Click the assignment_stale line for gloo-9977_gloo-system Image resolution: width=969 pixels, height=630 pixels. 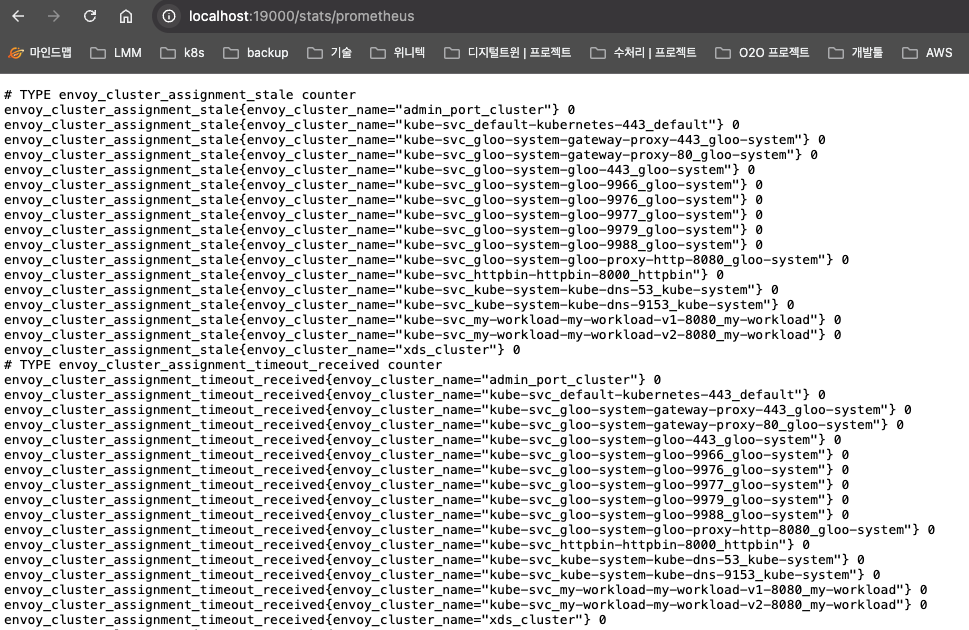pyautogui.click(x=383, y=215)
